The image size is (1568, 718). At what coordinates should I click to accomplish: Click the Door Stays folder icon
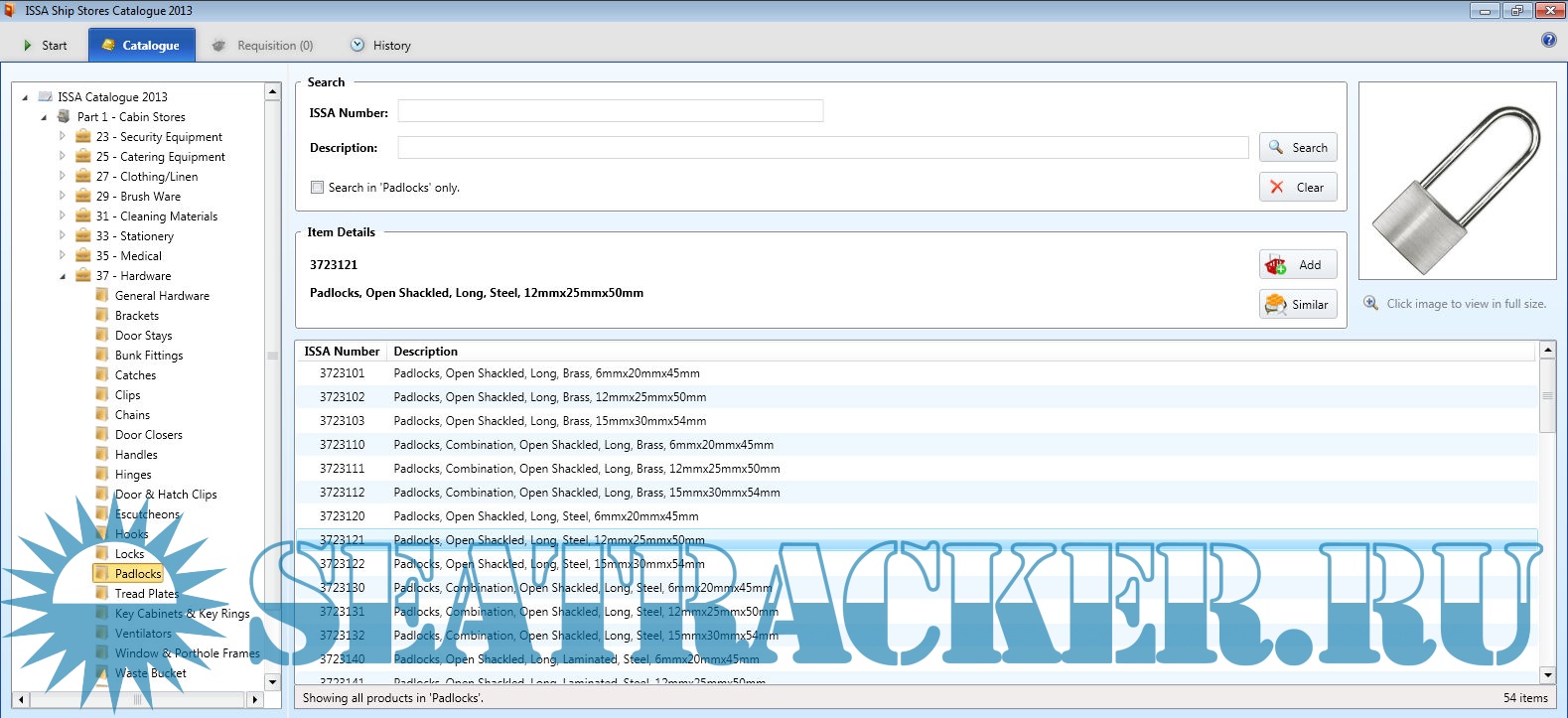click(x=101, y=335)
